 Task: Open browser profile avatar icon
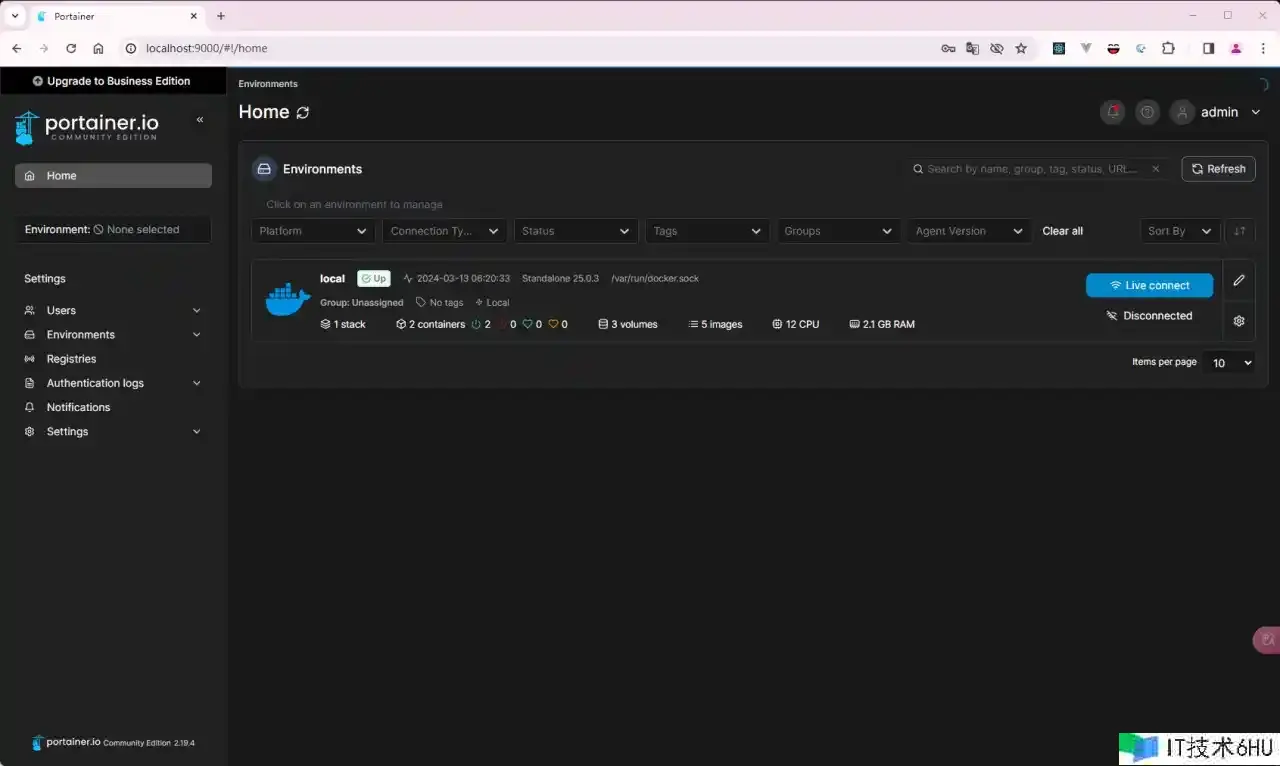(1236, 48)
